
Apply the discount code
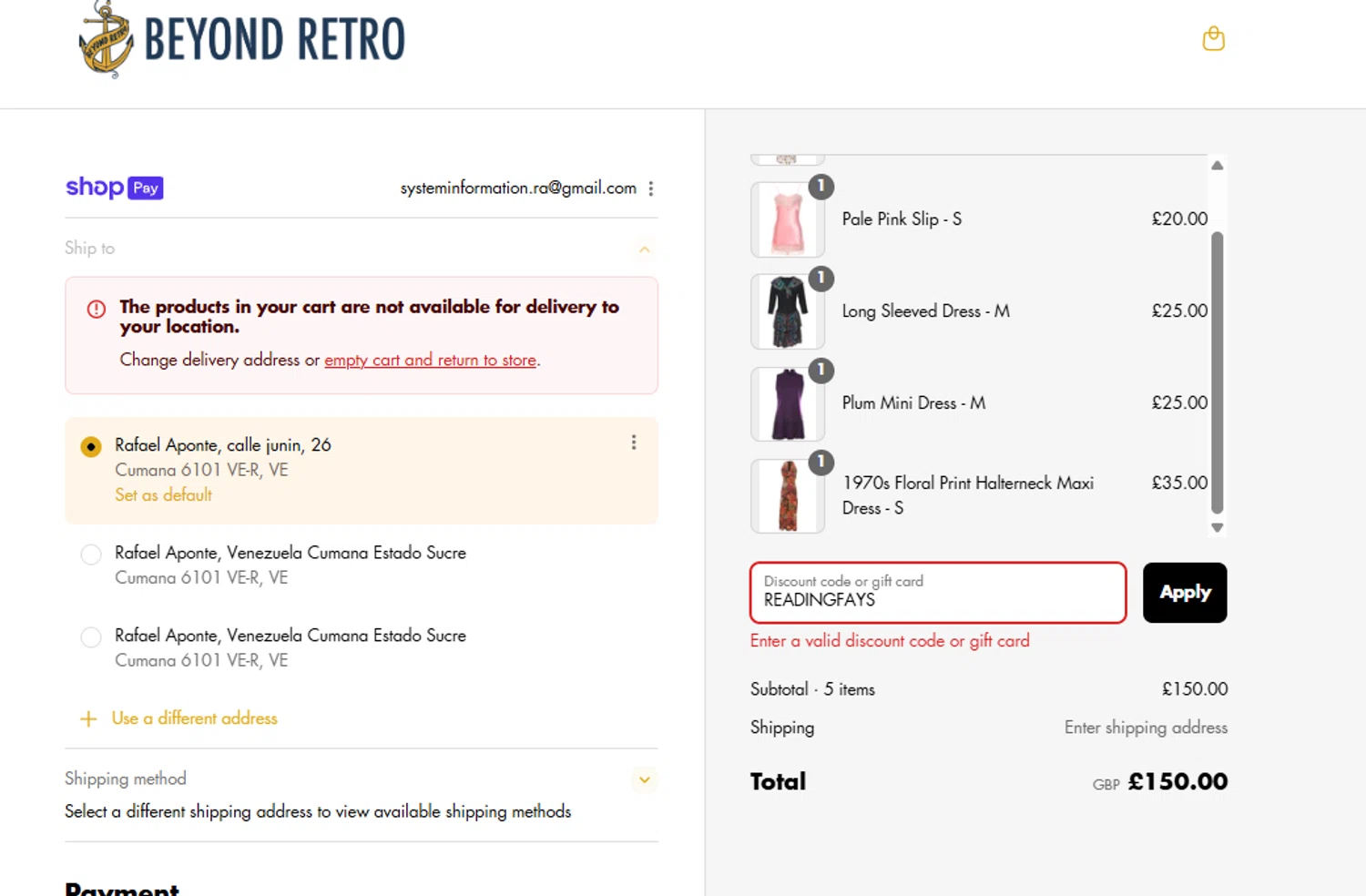tap(1185, 593)
